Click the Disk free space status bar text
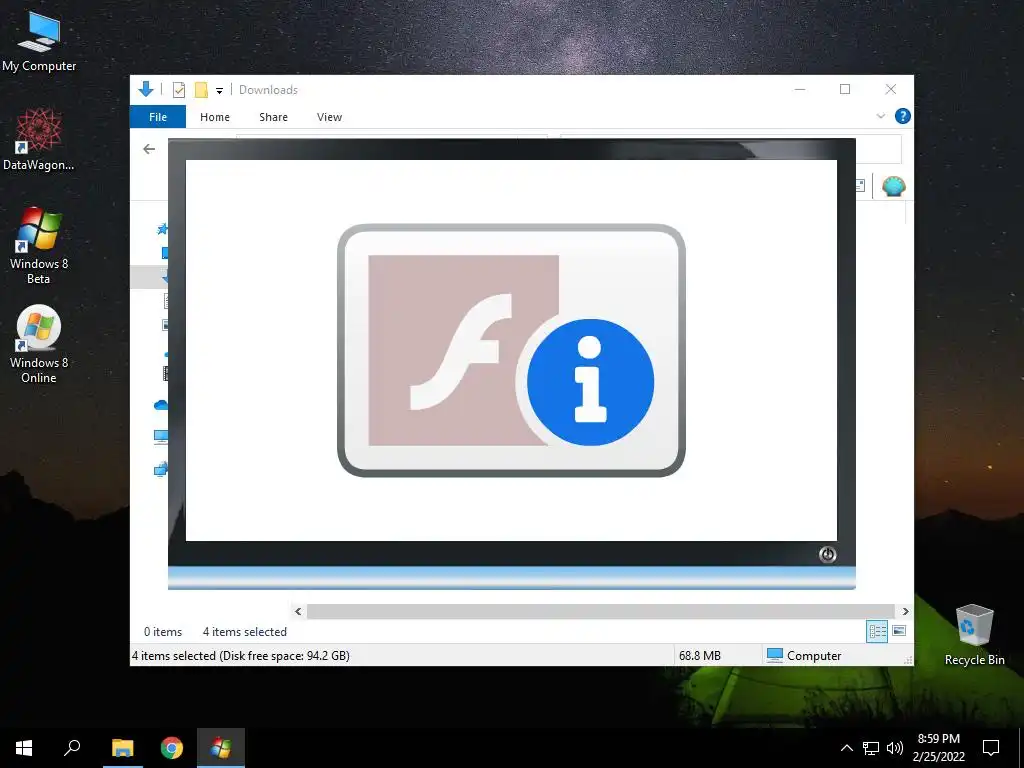The height and width of the screenshot is (768, 1024). [241, 656]
